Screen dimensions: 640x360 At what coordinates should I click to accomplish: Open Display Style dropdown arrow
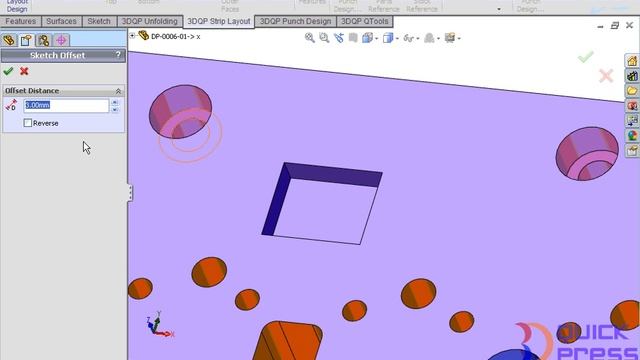[x=397, y=39]
